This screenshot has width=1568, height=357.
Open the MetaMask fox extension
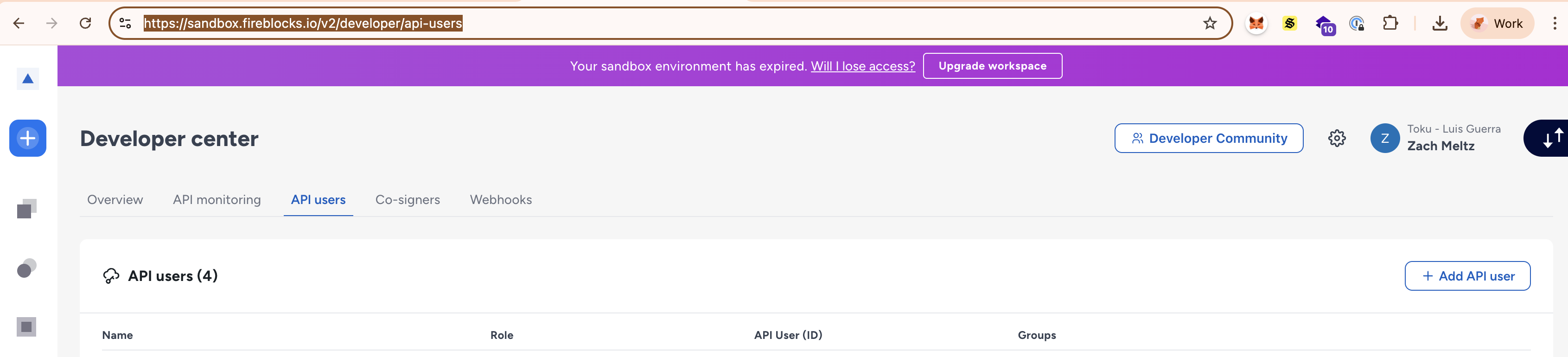pyautogui.click(x=1256, y=23)
